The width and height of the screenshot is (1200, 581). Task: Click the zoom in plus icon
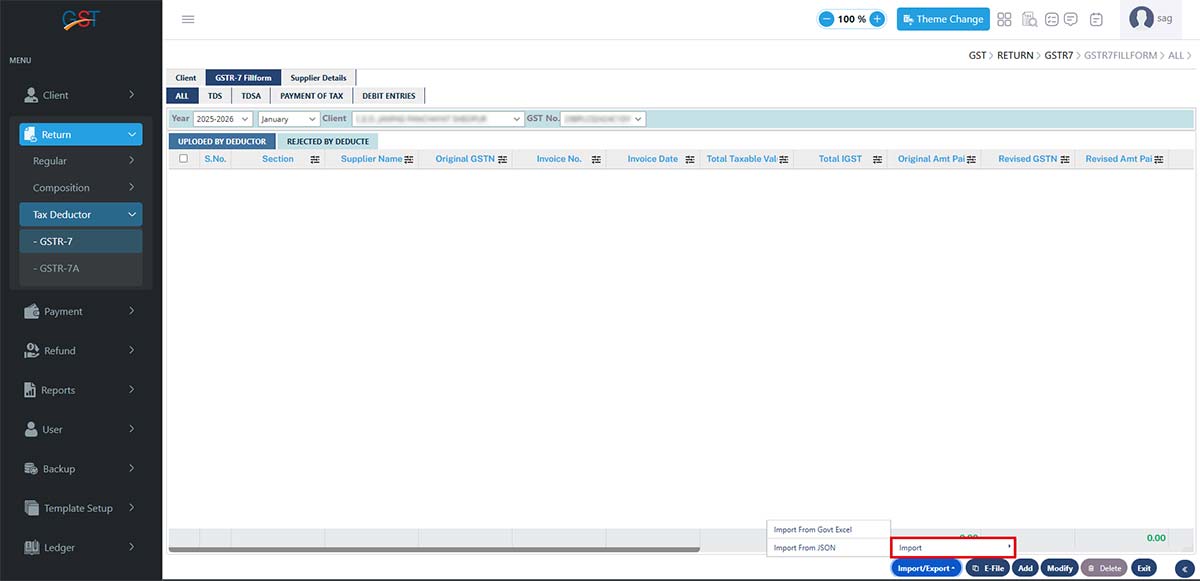877,19
